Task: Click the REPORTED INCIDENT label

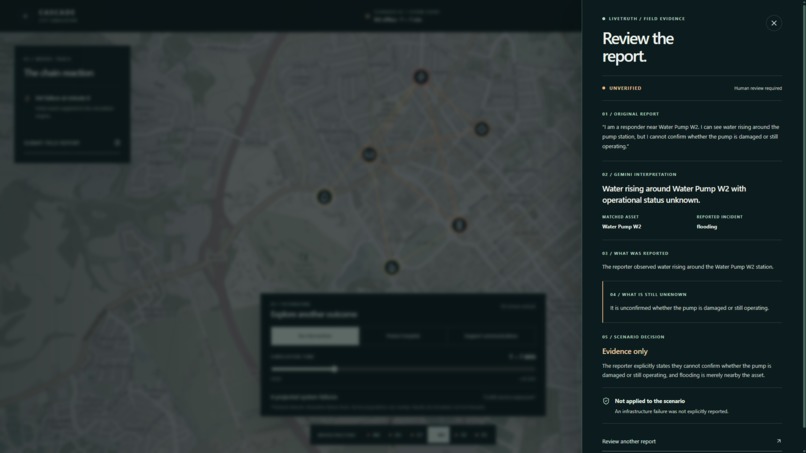Action: [x=720, y=217]
